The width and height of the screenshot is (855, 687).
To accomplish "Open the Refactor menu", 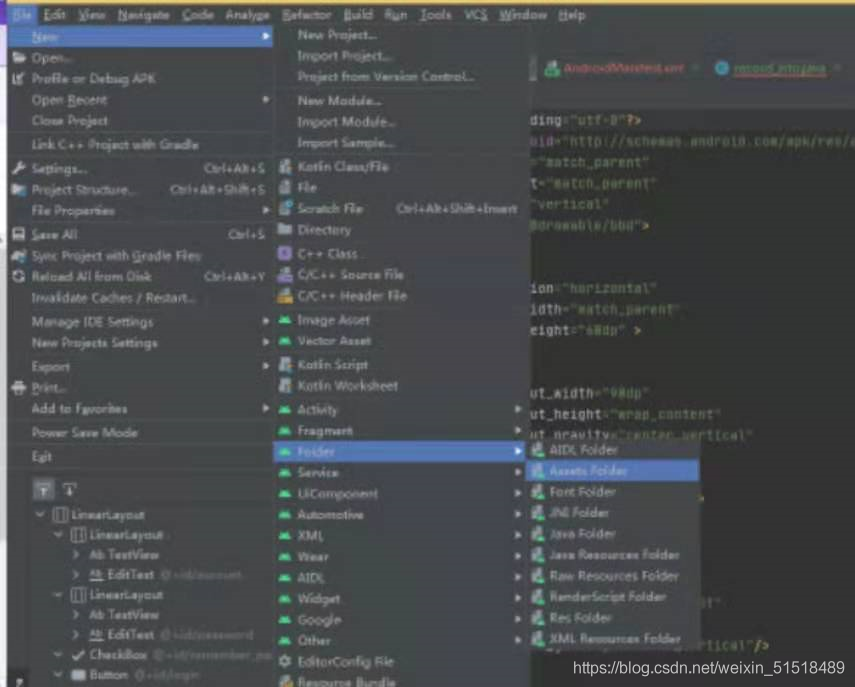I will click(306, 15).
